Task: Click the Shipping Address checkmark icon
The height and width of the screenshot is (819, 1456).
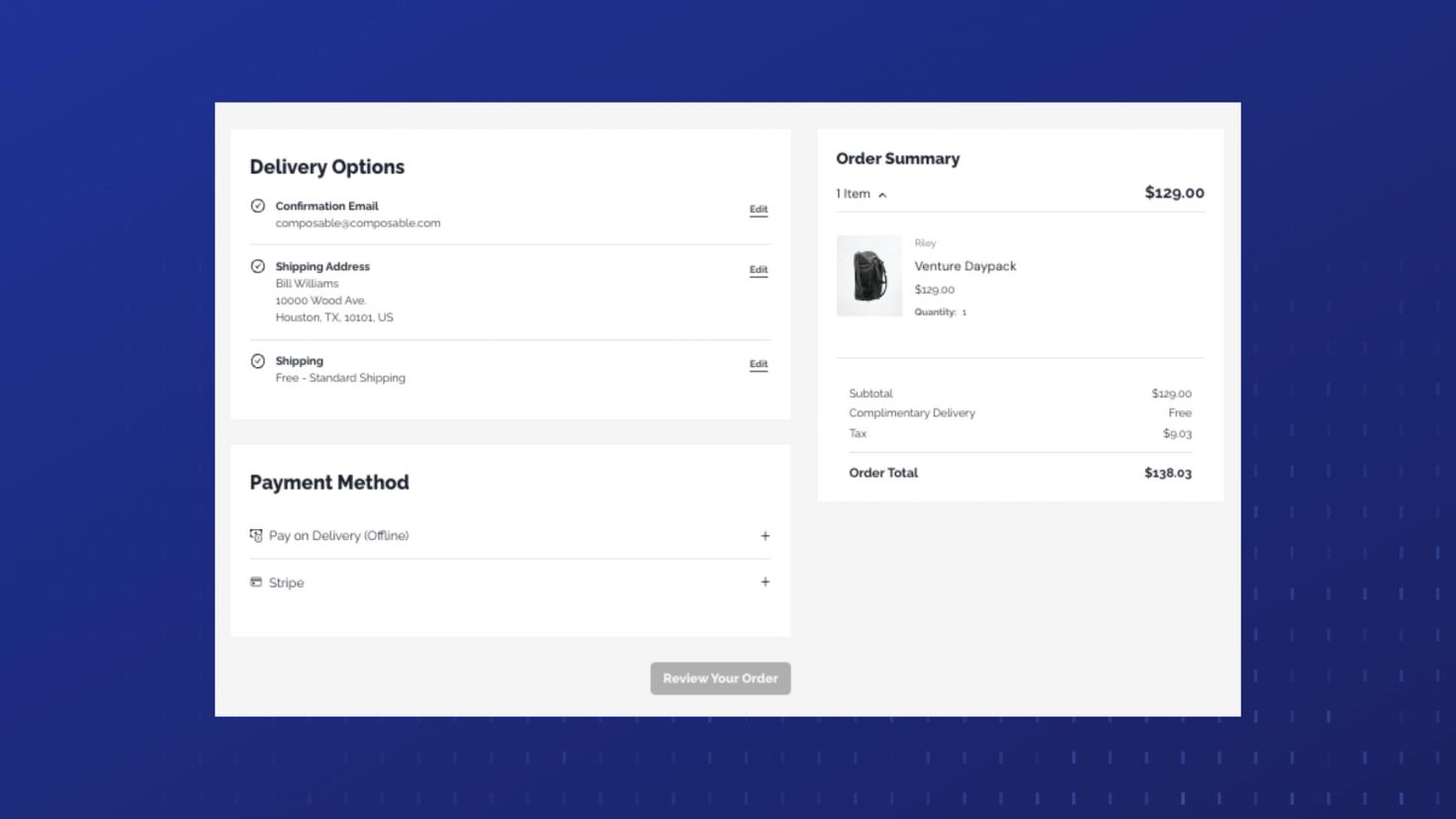Action: point(257,266)
